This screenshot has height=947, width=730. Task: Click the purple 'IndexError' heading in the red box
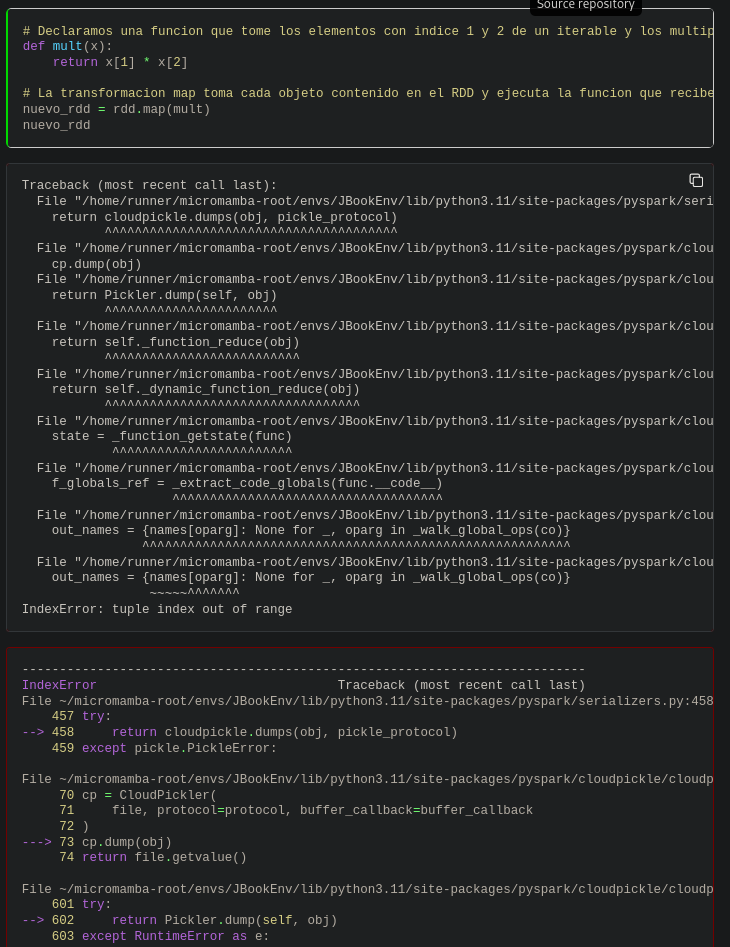pyautogui.click(x=59, y=685)
